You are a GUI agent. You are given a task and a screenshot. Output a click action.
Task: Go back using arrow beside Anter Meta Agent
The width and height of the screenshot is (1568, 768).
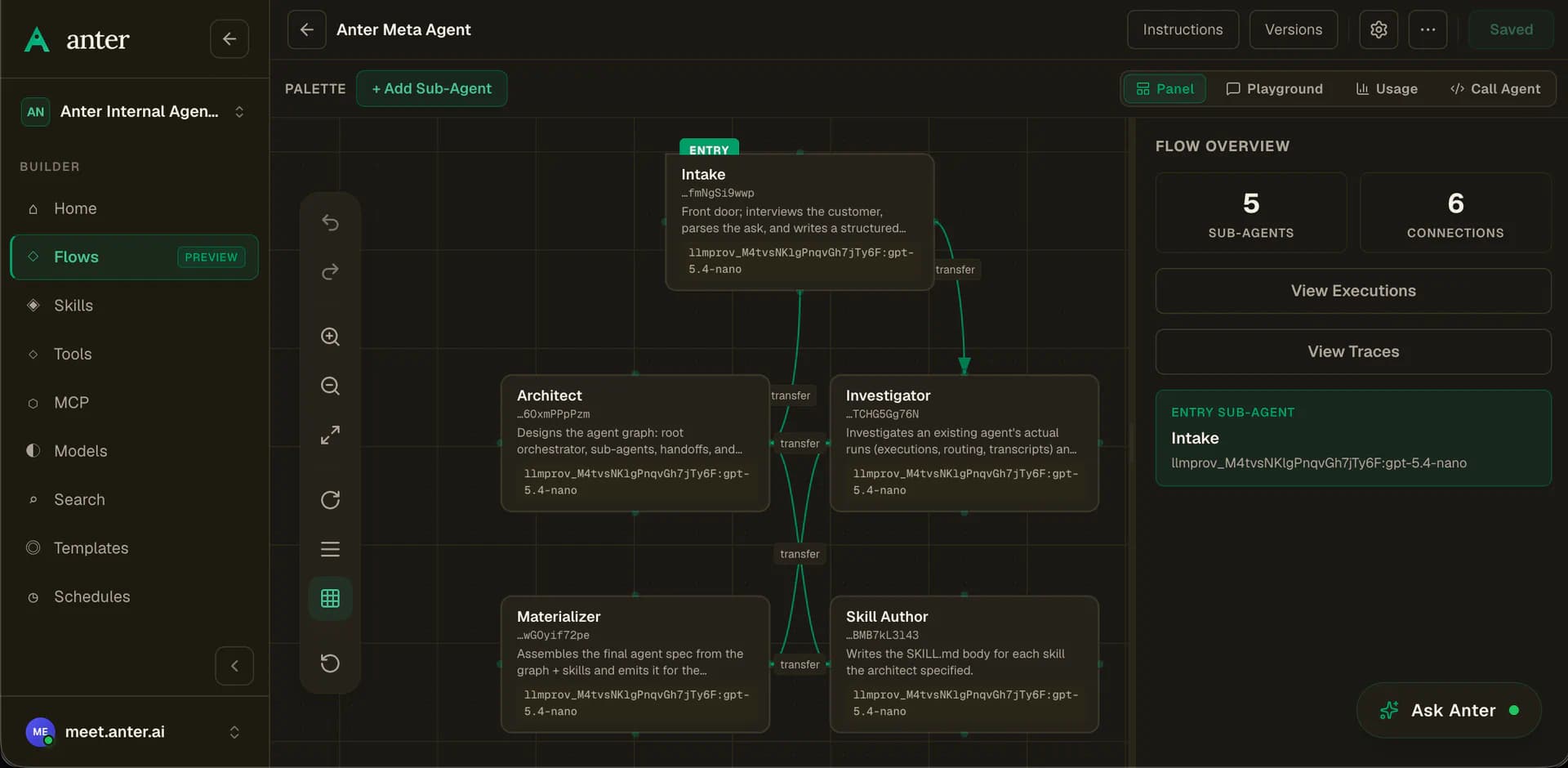click(x=307, y=29)
